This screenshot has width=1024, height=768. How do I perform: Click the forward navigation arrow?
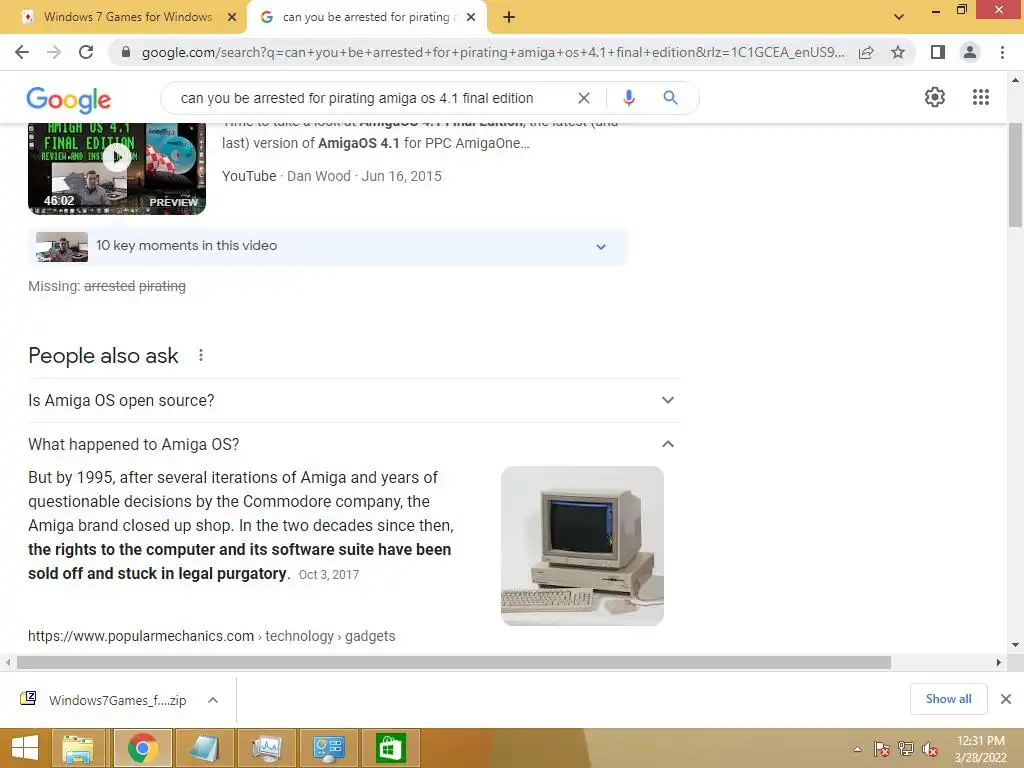[54, 52]
